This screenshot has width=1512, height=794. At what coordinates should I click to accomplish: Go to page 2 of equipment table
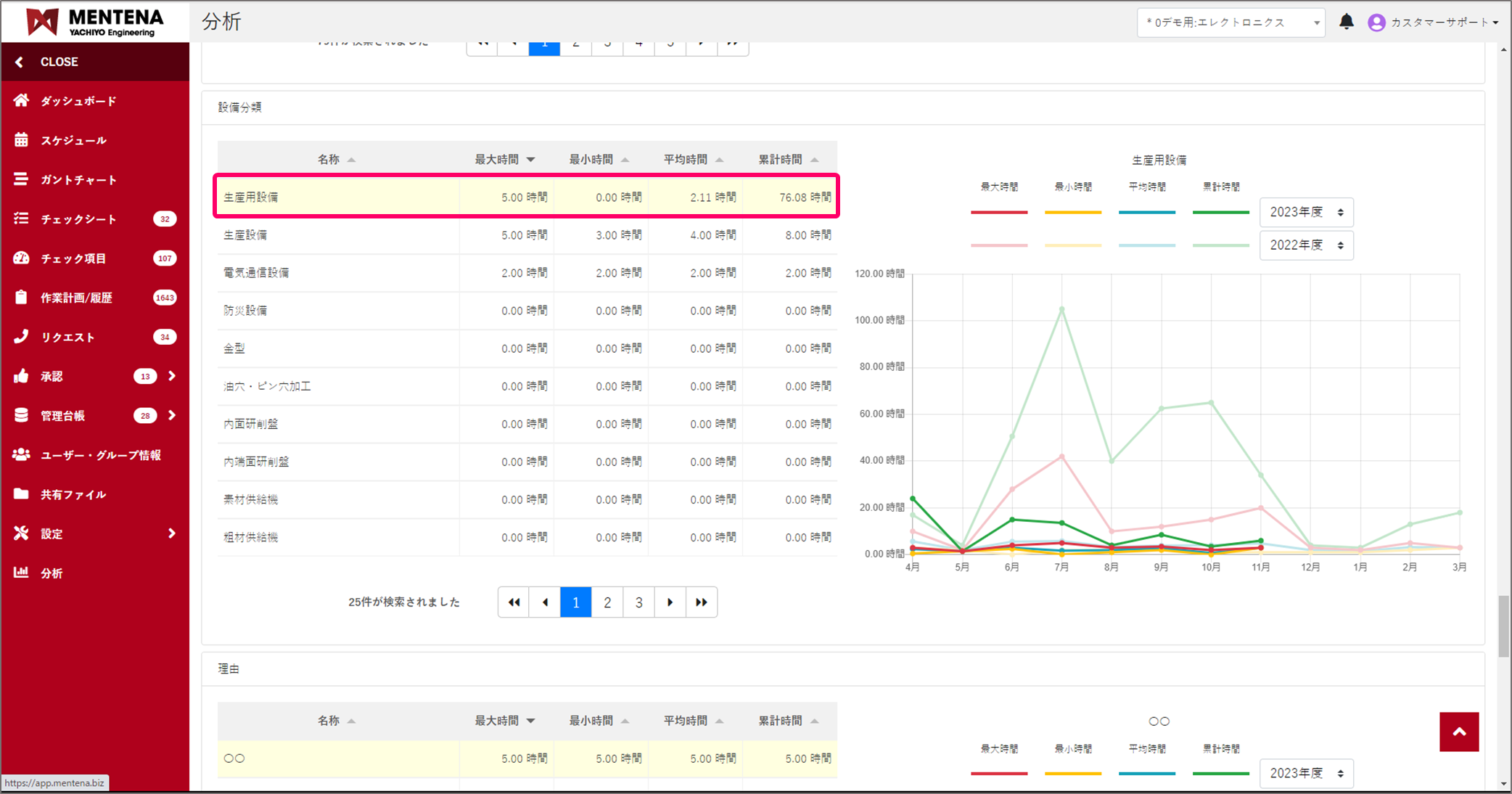[x=607, y=602]
